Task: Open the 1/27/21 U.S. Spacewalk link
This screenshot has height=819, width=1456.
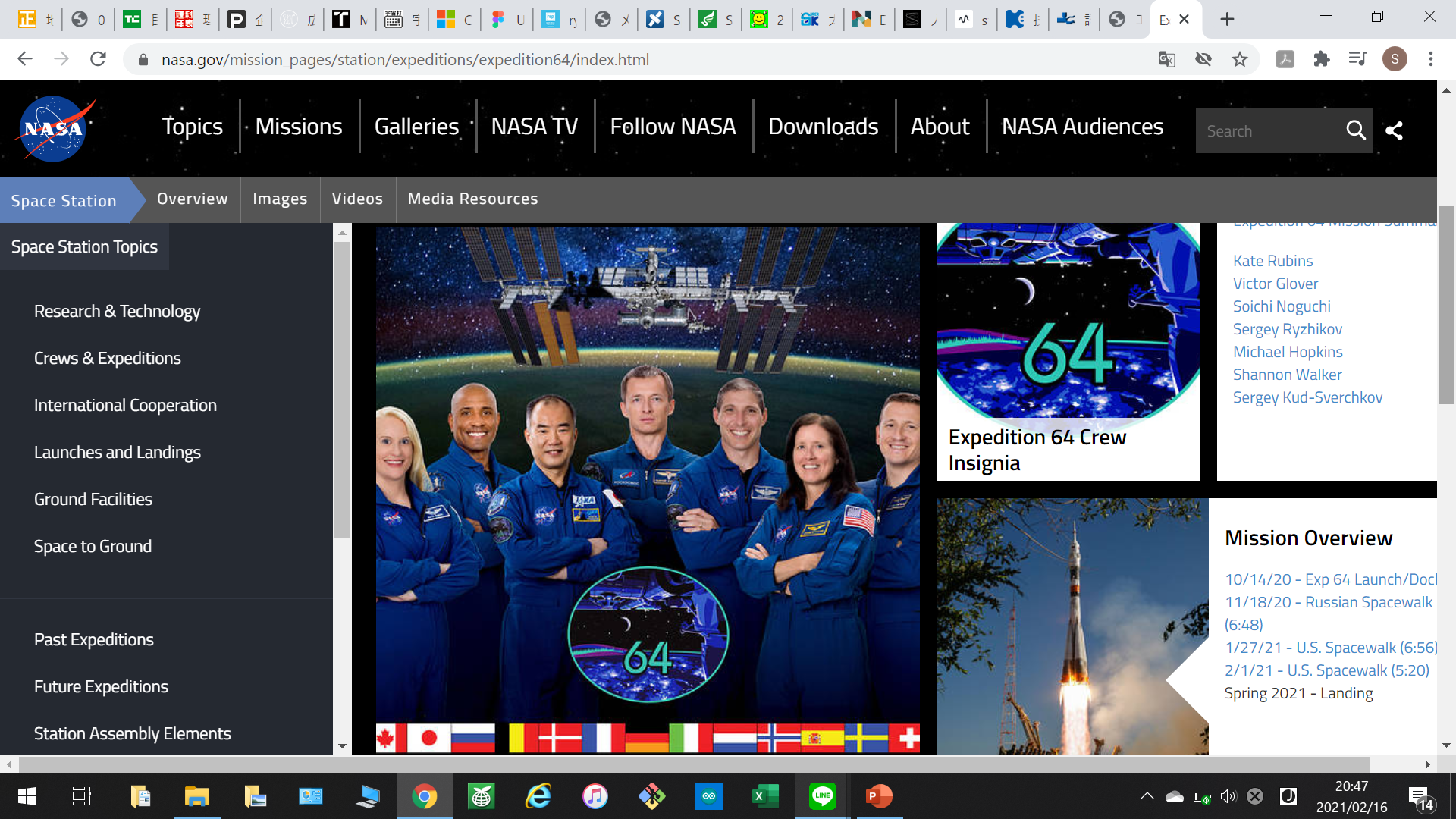Action: (1331, 648)
